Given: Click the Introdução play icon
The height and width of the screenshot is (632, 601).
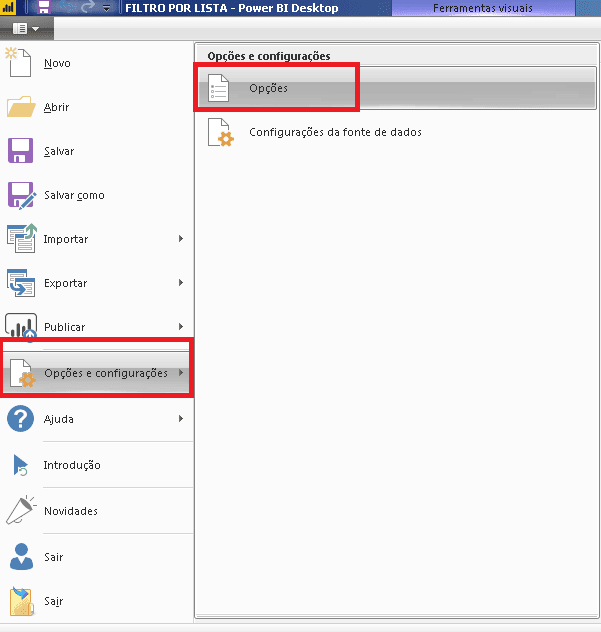Looking at the screenshot, I should point(20,465).
